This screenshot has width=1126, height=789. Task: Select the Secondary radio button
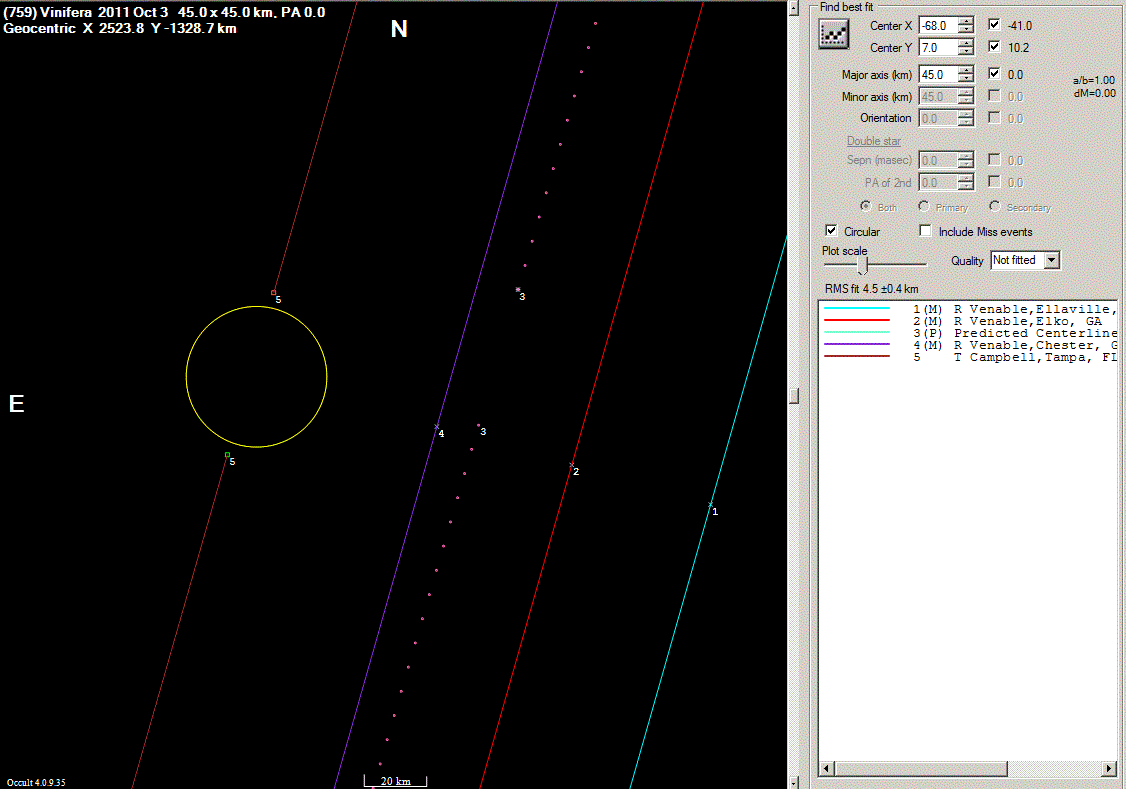pos(995,206)
